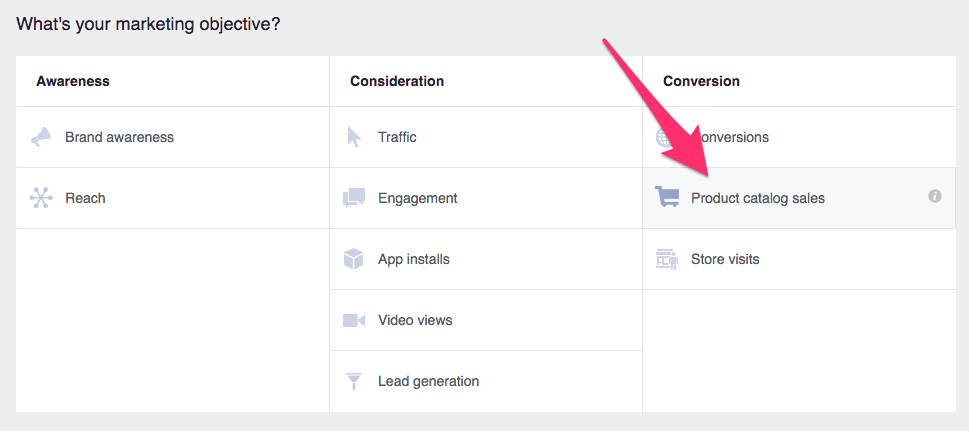Viewport: 969px width, 431px height.
Task: Pick the Engagement objective
Action: (x=417, y=198)
